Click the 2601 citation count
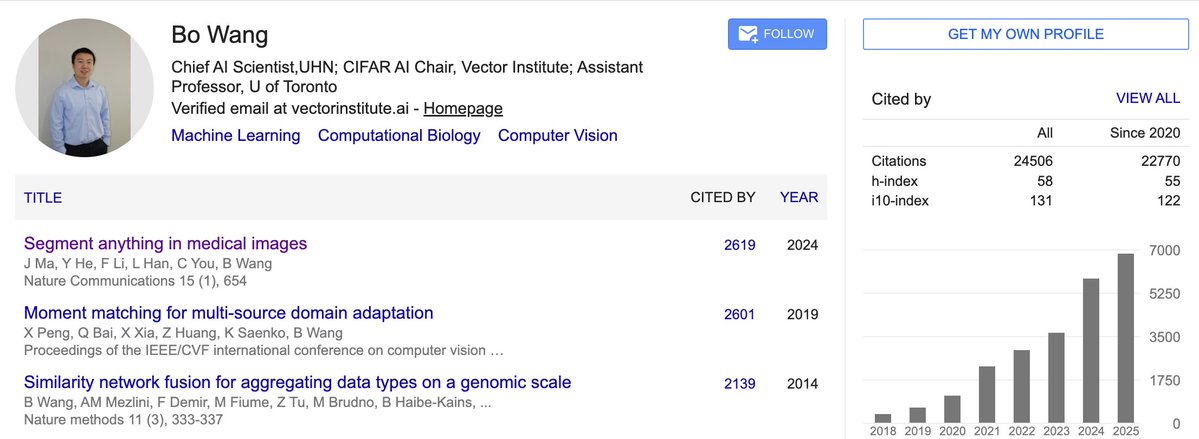Image resolution: width=1199 pixels, height=439 pixels. 740,314
